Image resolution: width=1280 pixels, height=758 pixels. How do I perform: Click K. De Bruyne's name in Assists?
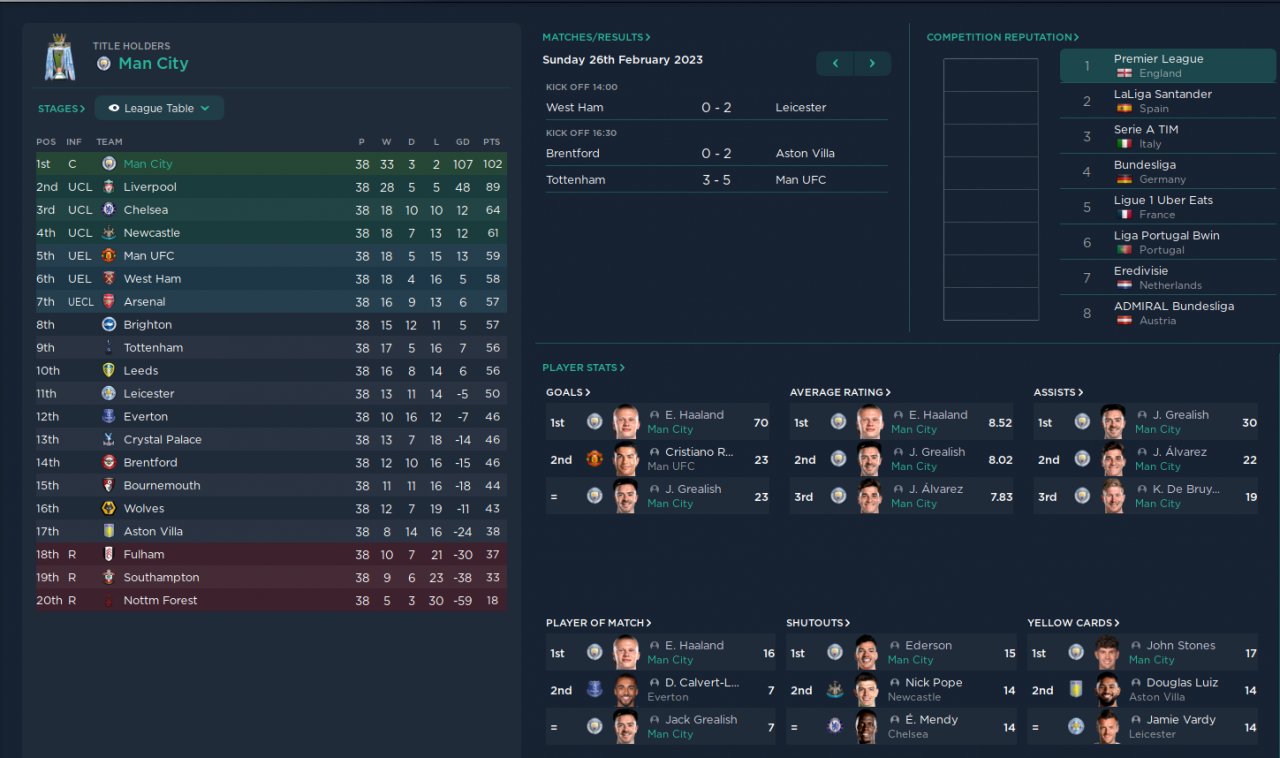(1186, 489)
